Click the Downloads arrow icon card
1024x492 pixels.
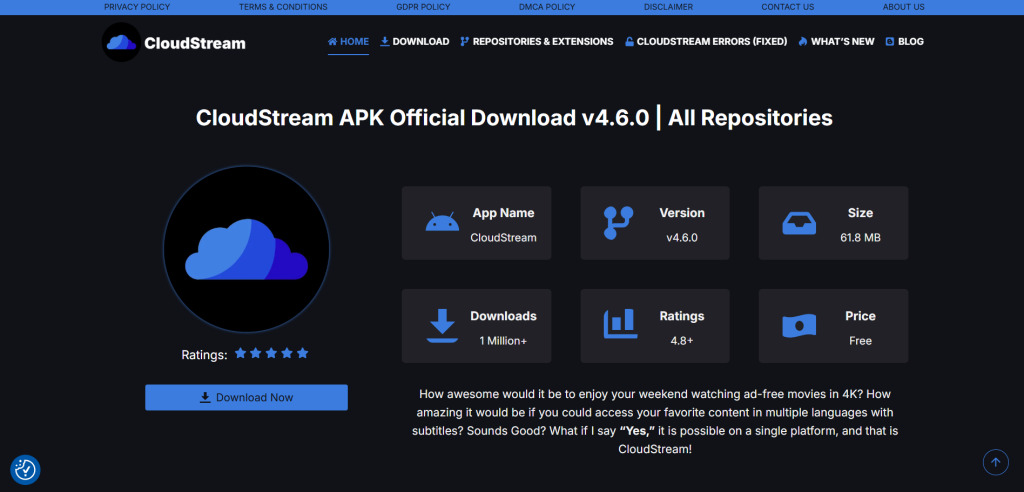click(x=441, y=326)
